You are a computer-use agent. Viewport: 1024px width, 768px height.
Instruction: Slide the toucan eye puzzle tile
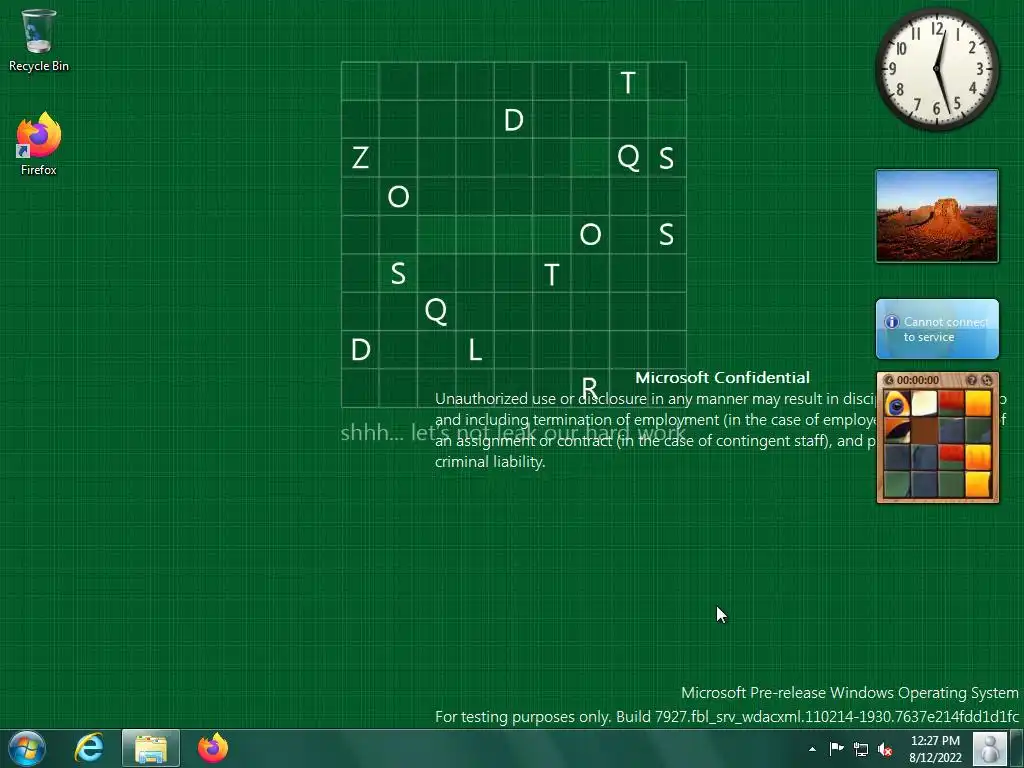897,404
